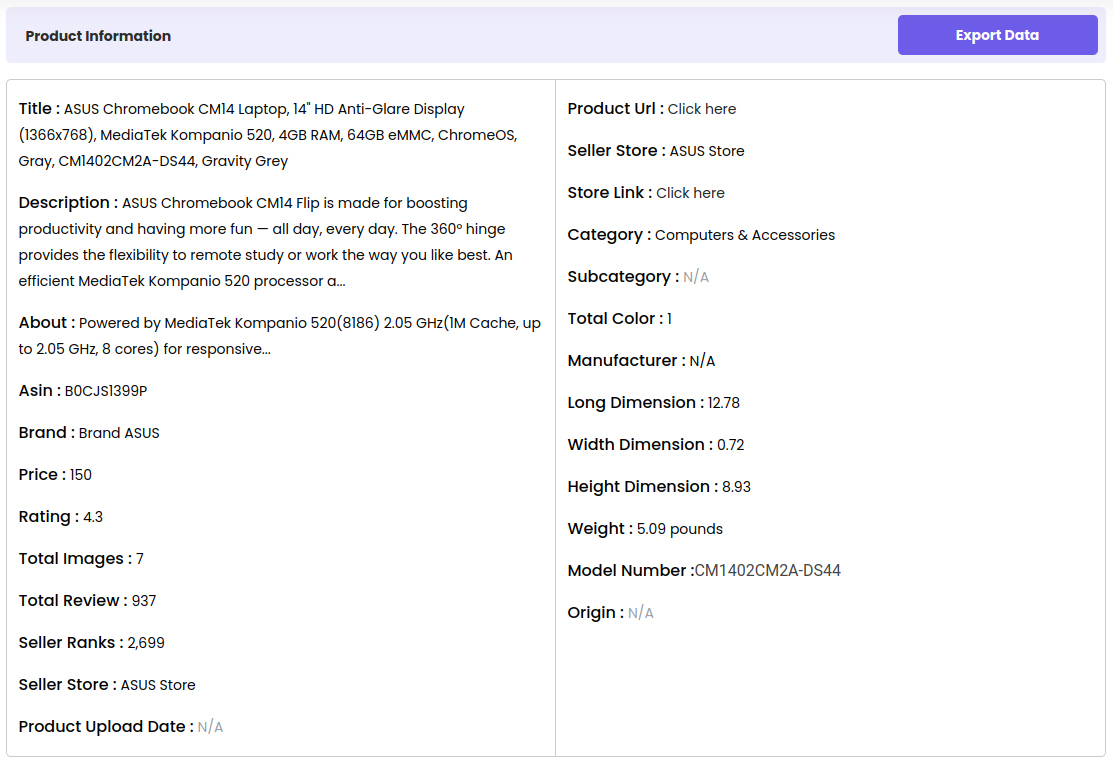Click the Model Number label

[x=630, y=570]
